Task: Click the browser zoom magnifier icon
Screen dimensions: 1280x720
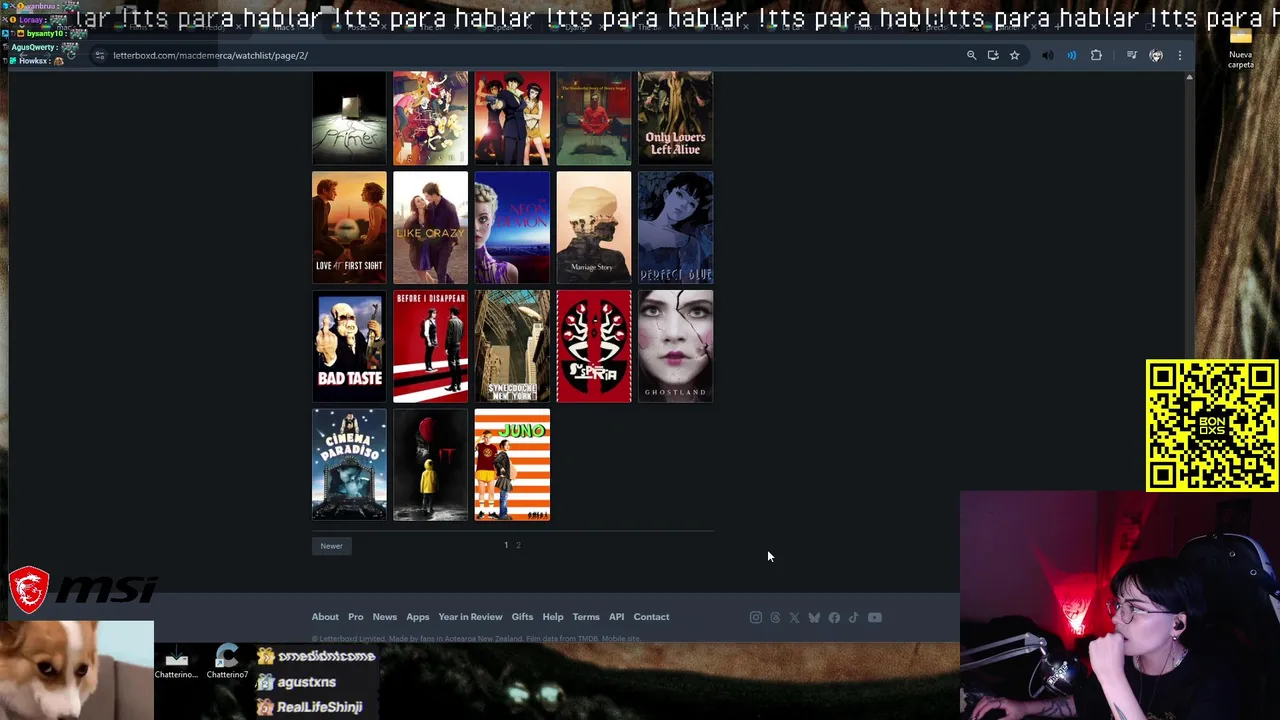Action: (971, 55)
